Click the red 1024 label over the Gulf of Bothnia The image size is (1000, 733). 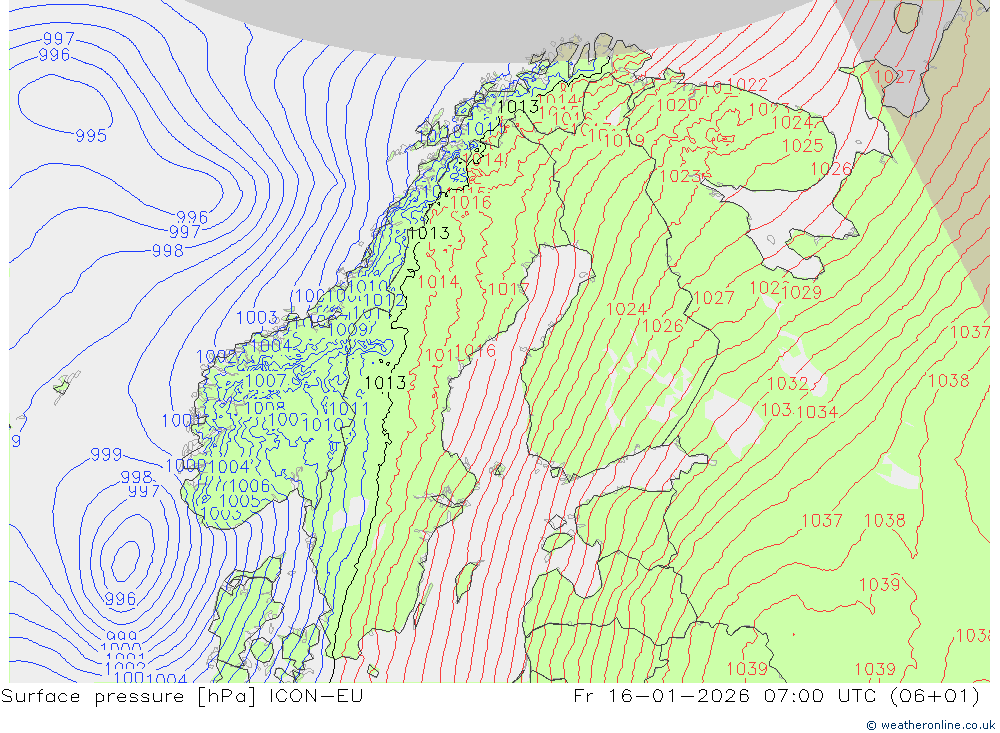tap(626, 309)
